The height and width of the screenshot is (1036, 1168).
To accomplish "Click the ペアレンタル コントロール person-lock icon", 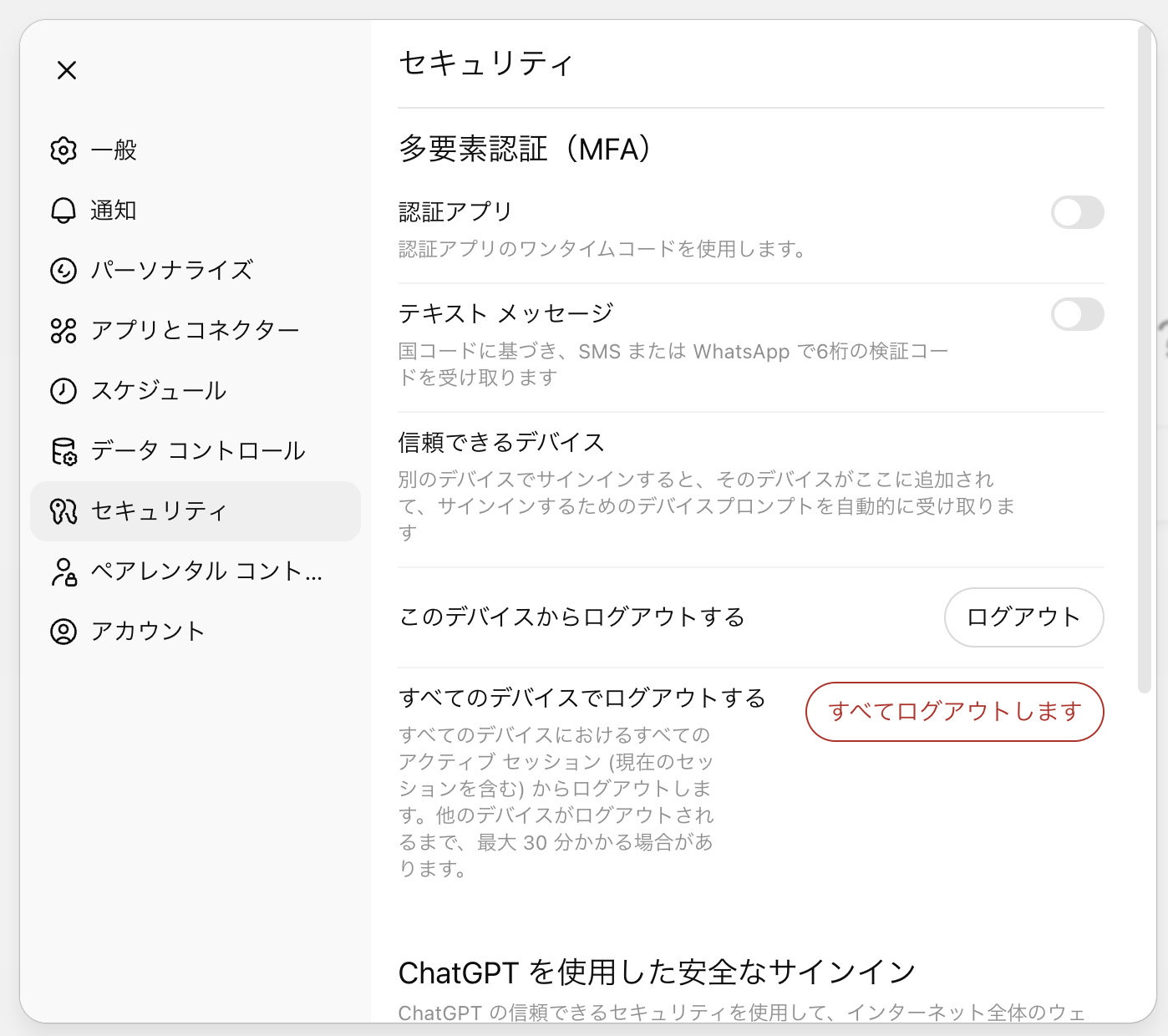I will [63, 571].
